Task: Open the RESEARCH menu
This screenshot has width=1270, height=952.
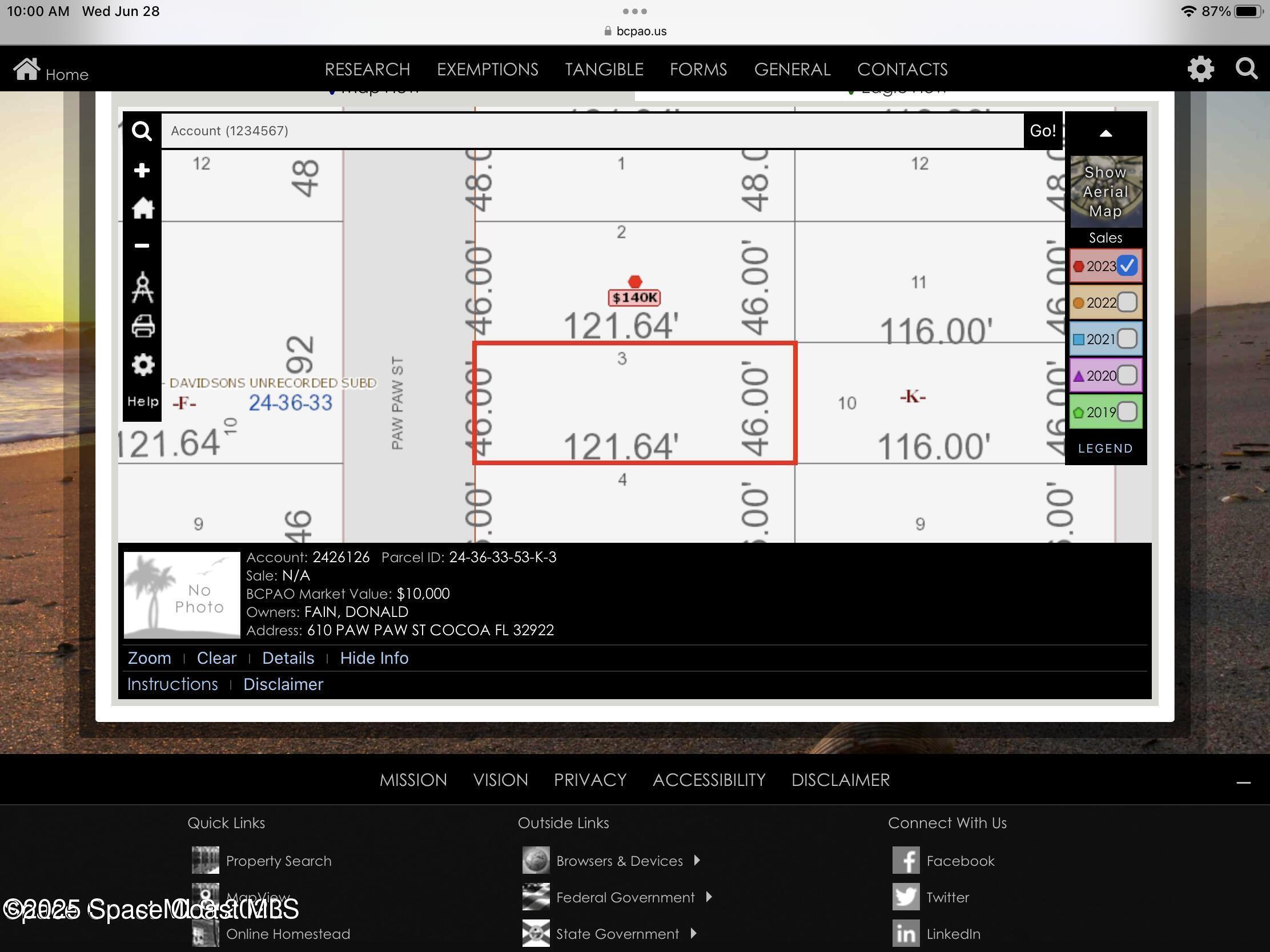Action: [x=367, y=70]
